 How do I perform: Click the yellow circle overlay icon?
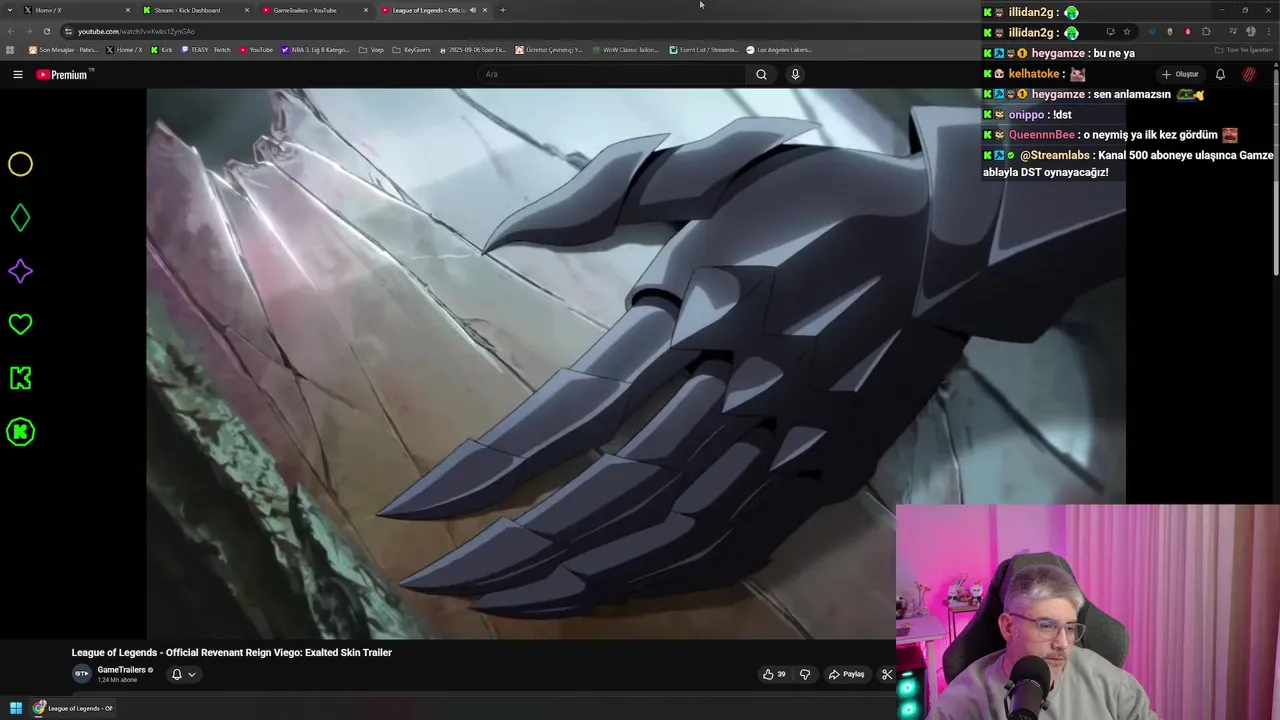pos(20,164)
